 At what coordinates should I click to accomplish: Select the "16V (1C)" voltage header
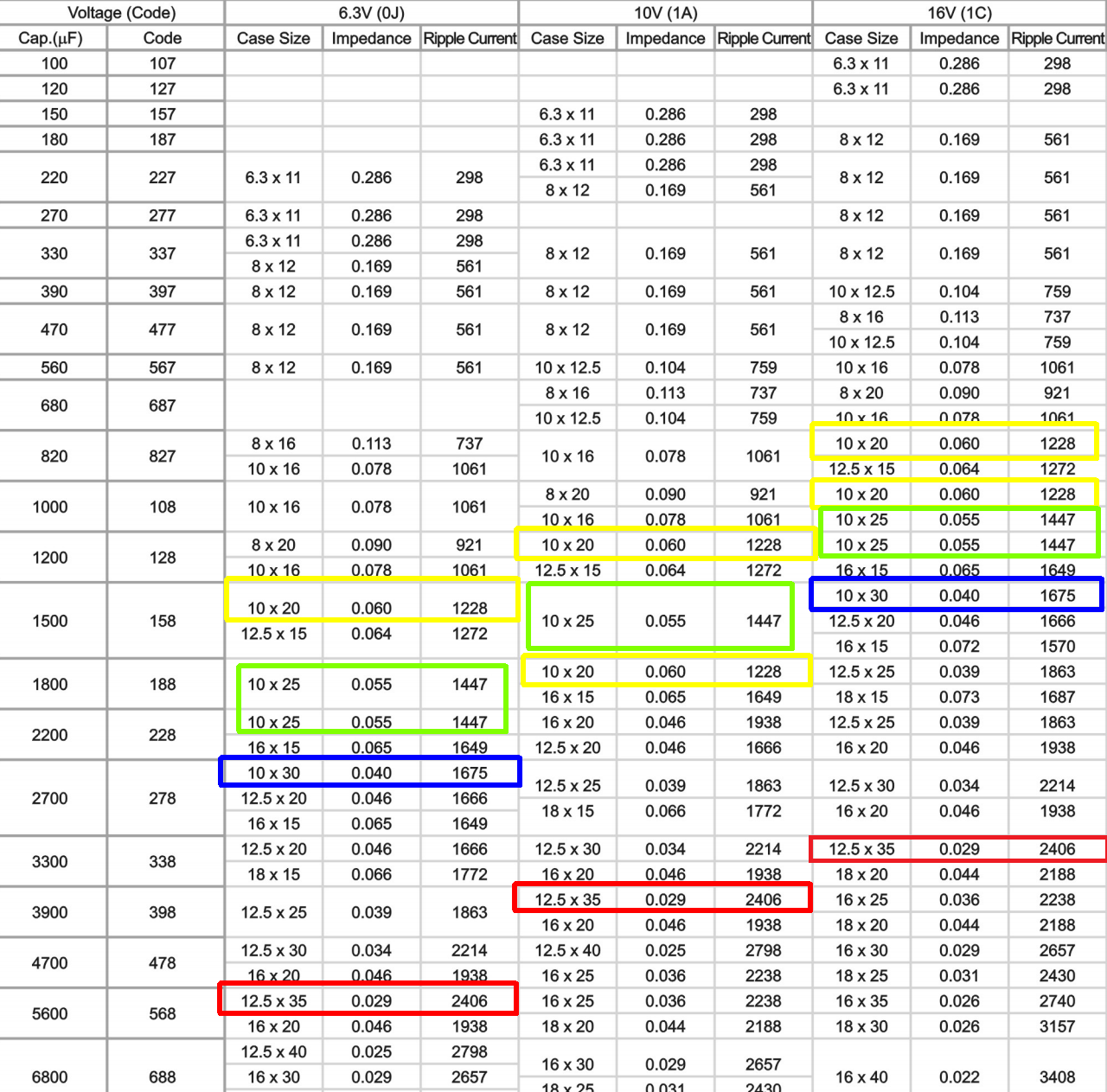[960, 13]
